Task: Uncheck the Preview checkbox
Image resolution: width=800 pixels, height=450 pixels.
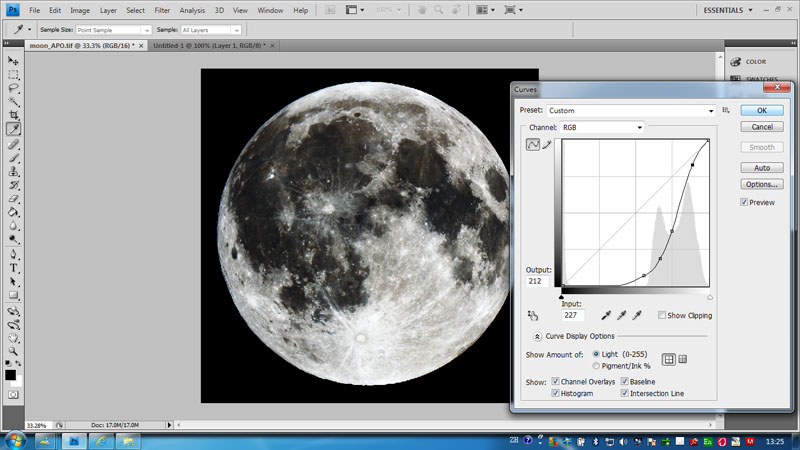Action: coord(745,202)
